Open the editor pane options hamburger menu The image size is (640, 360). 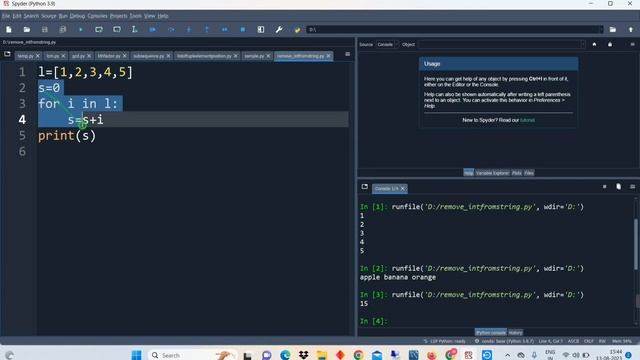pyautogui.click(x=347, y=54)
